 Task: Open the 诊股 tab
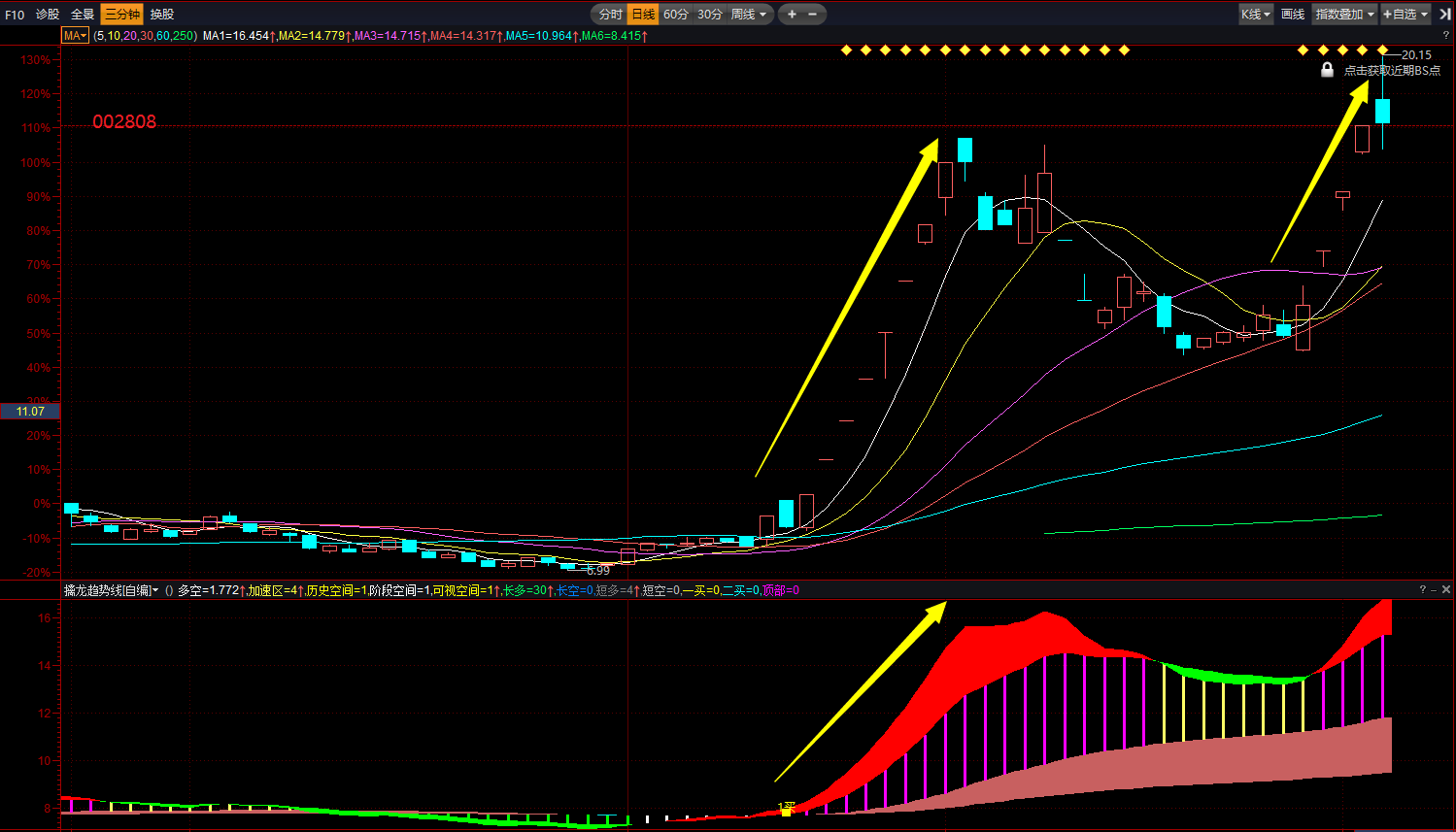coord(48,14)
